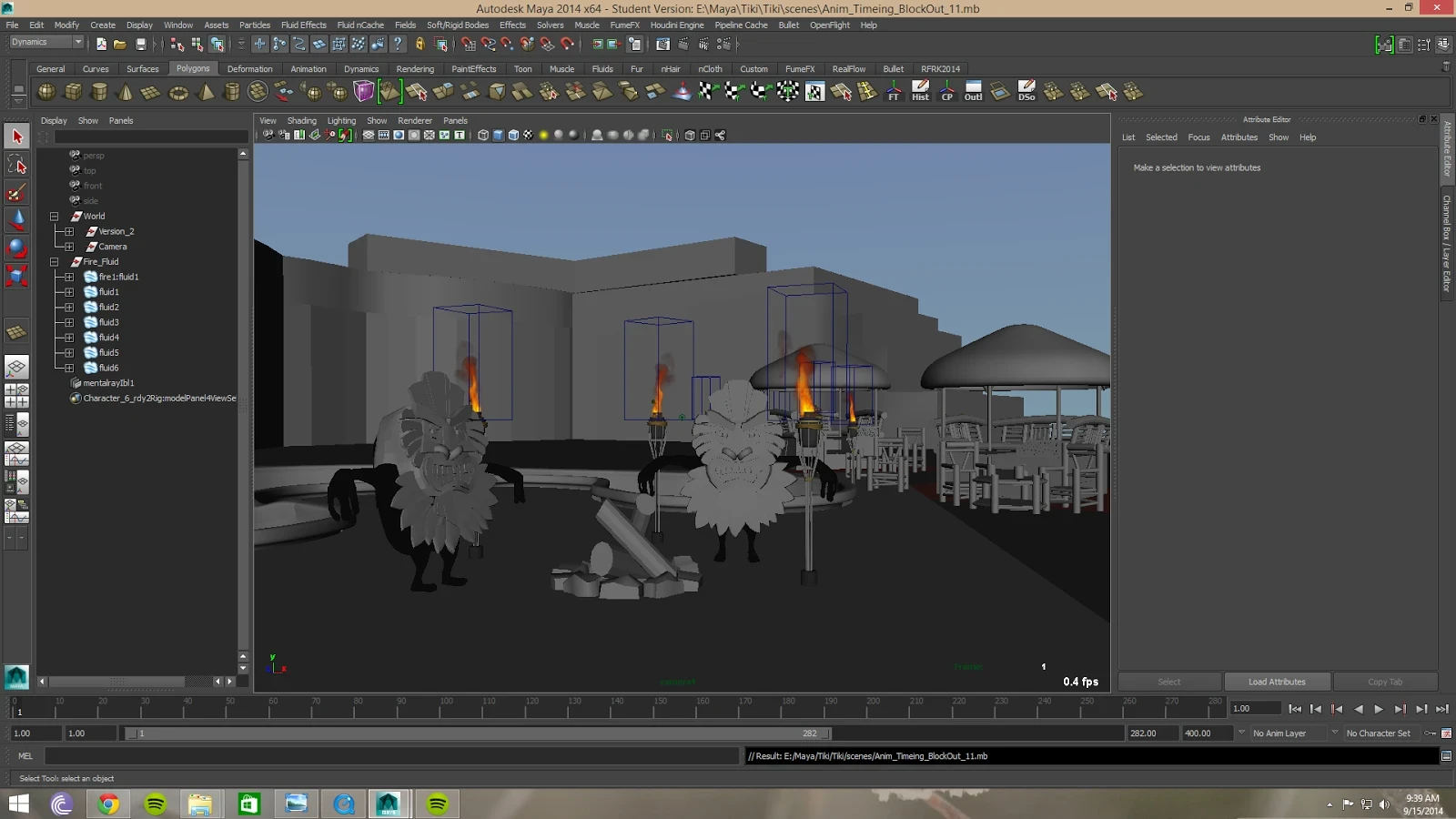This screenshot has height=819, width=1456.
Task: Create a polygon cube from shelf
Action: tap(73, 92)
